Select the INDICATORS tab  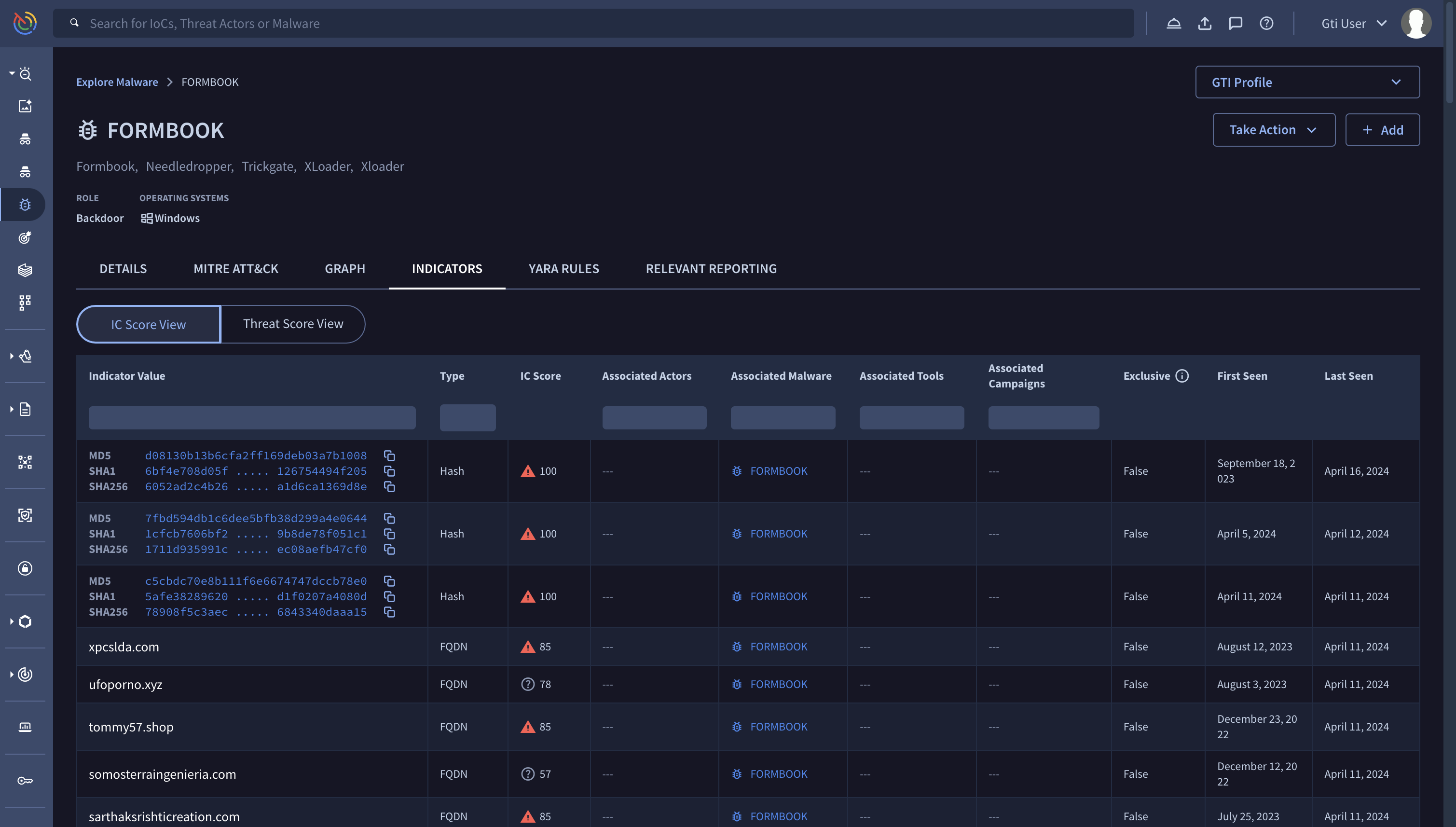(x=447, y=269)
